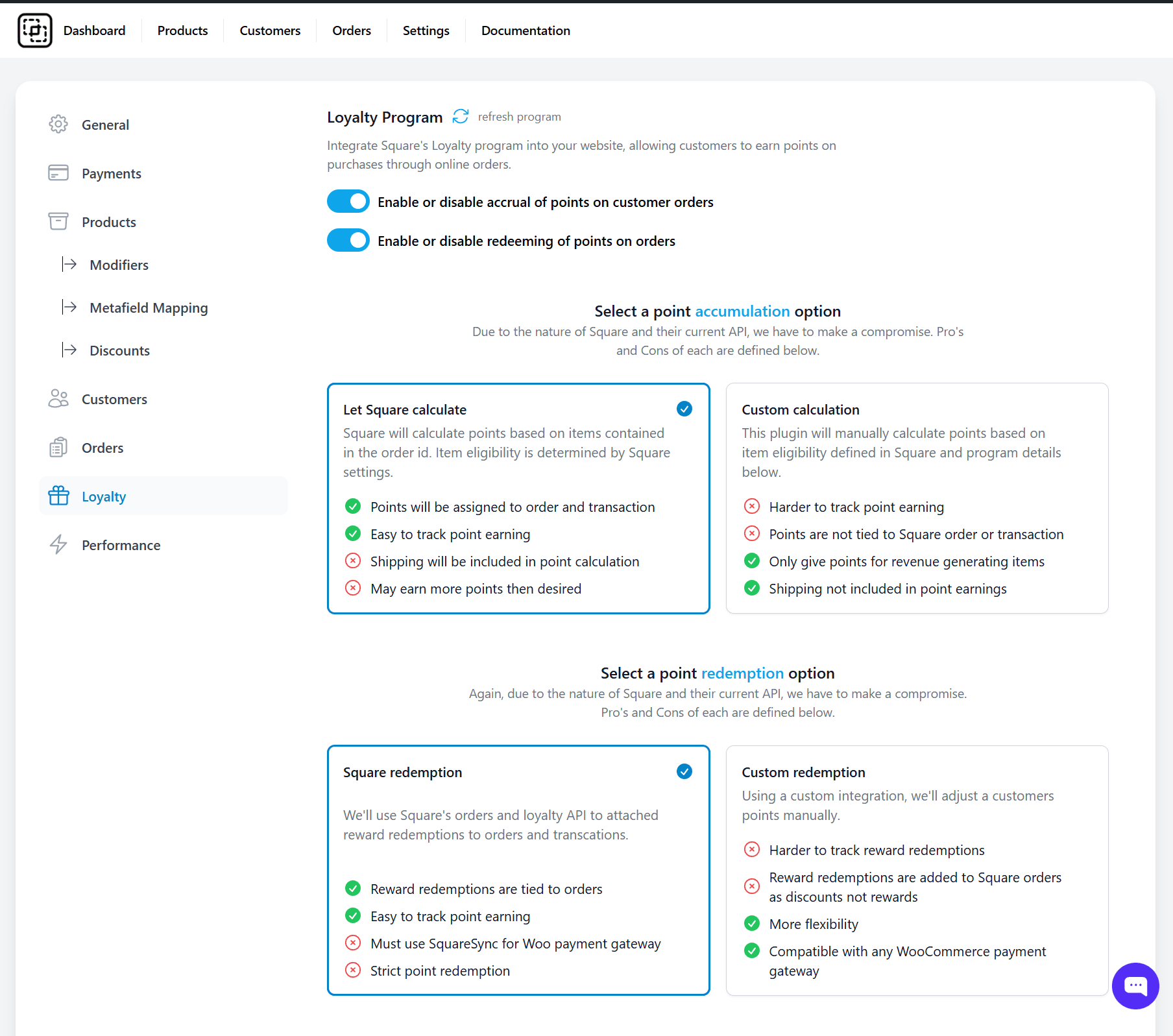This screenshot has height=1036, width=1173.
Task: Click green check beside 'Shipping not included'
Action: click(752, 588)
